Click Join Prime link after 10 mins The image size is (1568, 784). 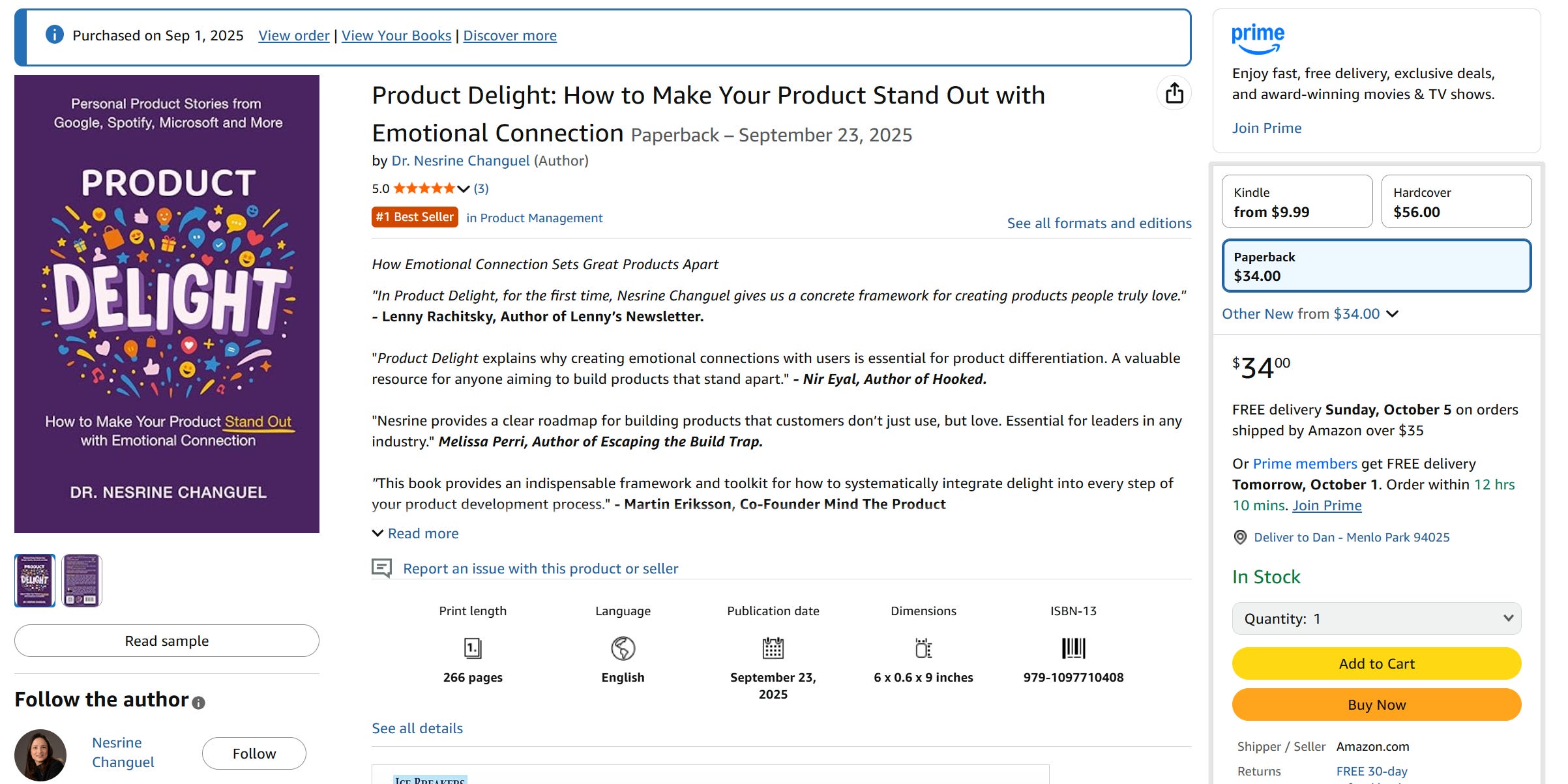[1327, 505]
